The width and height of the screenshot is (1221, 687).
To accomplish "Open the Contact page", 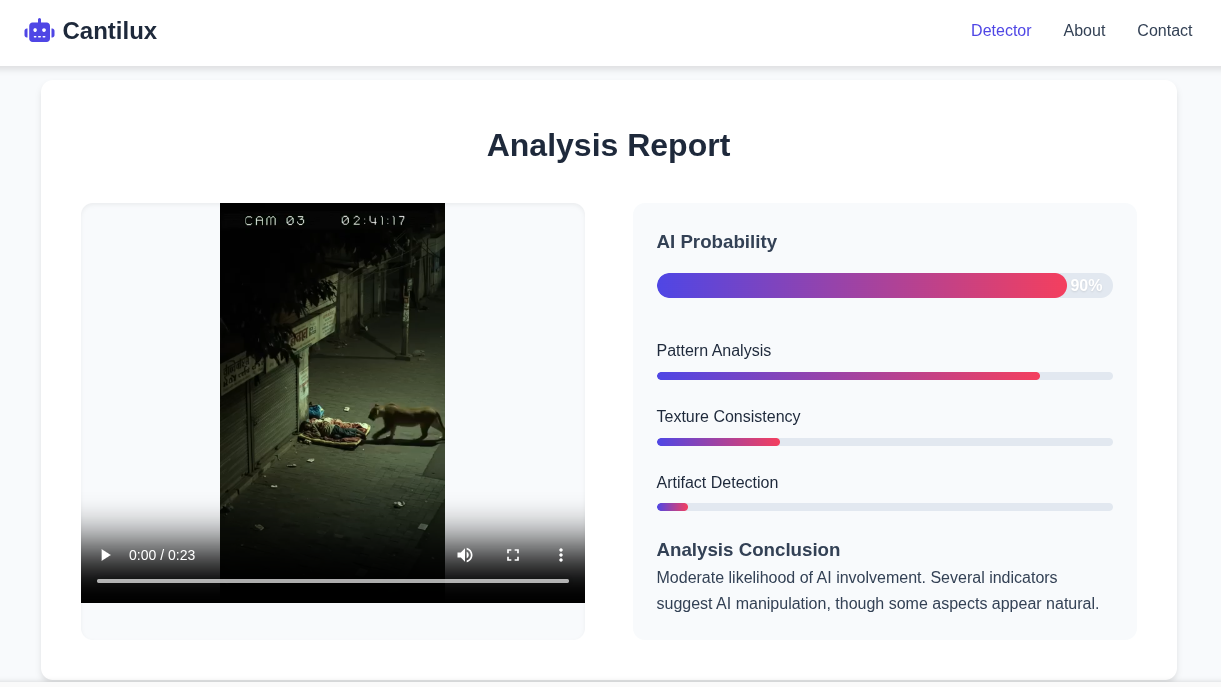I will [x=1164, y=31].
